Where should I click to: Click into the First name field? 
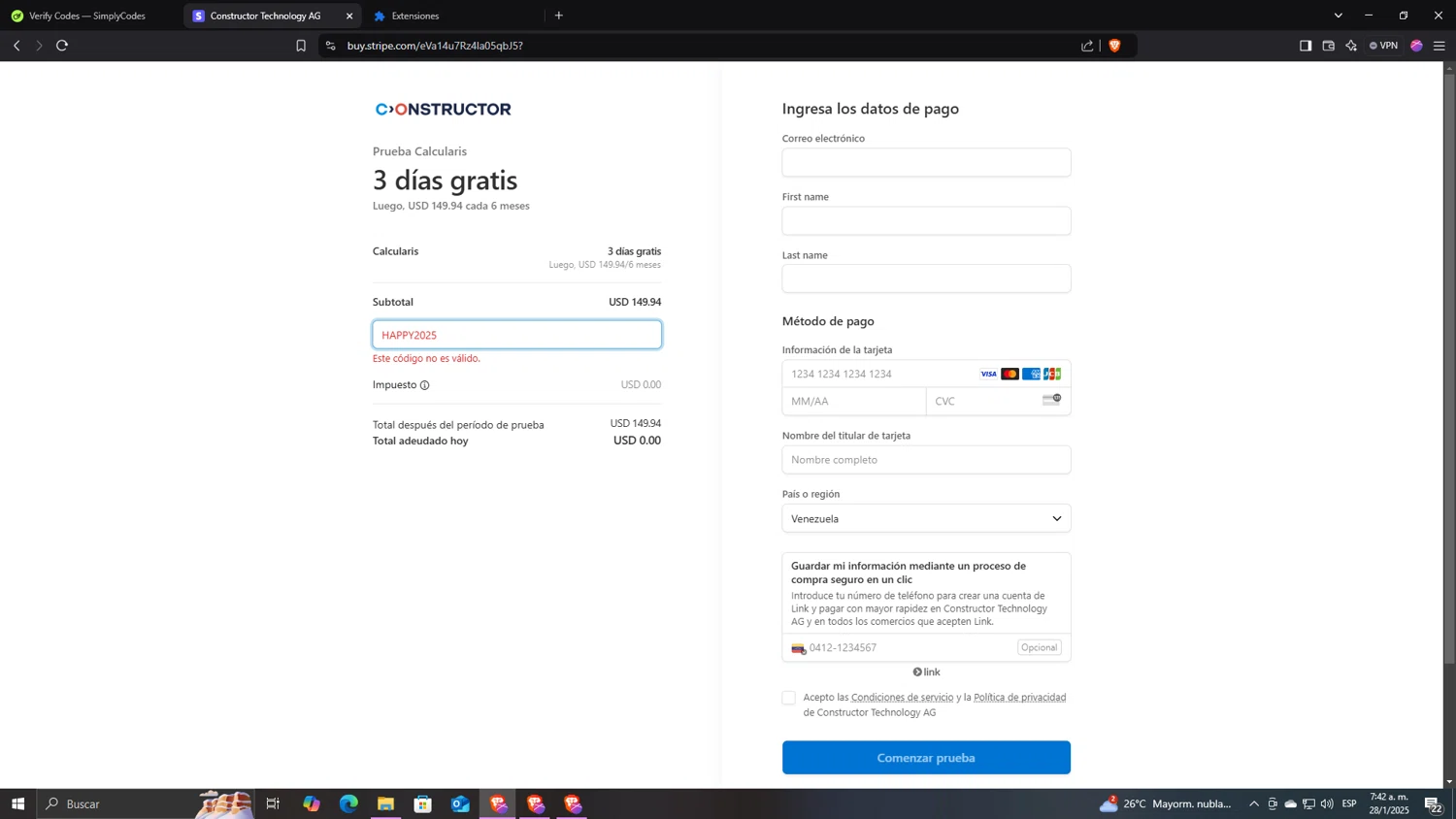[926, 220]
